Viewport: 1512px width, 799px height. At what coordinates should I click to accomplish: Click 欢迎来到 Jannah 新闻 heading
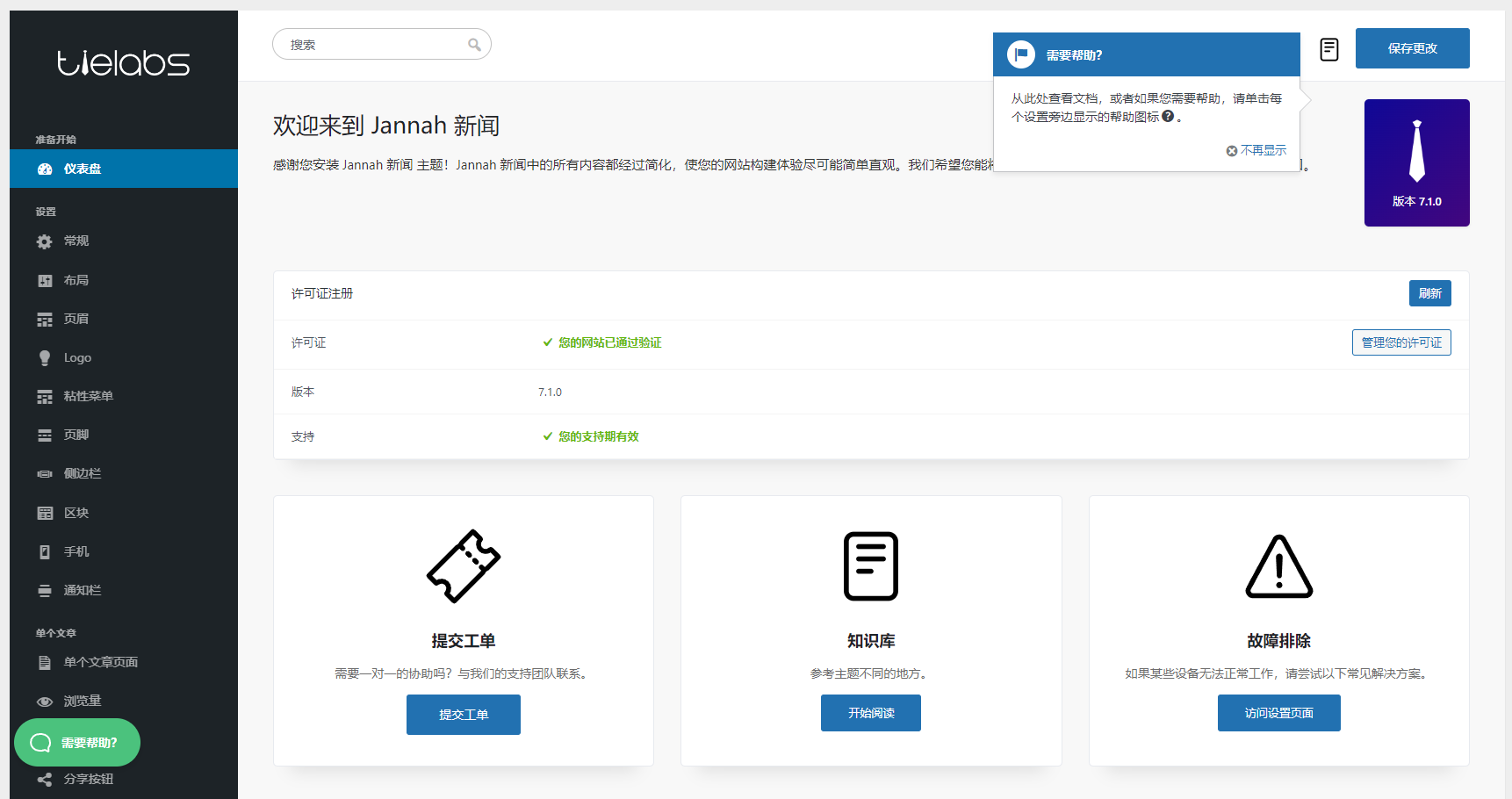tap(386, 126)
